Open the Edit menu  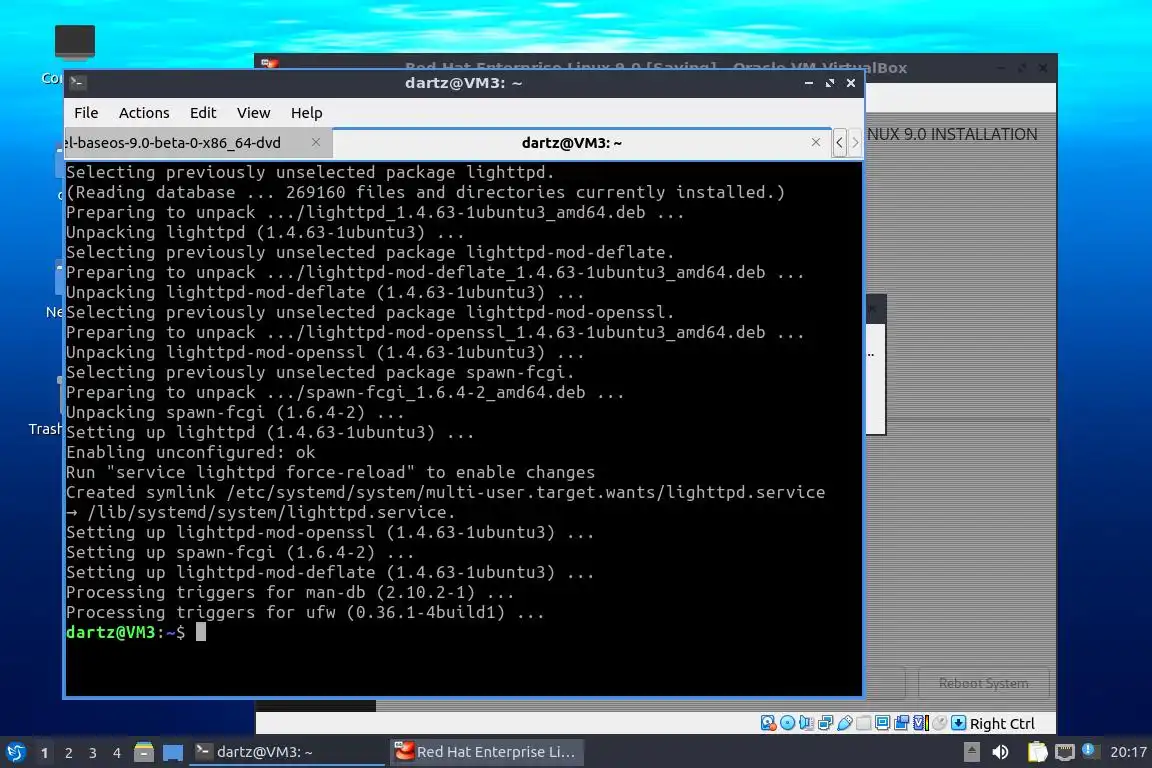pyautogui.click(x=203, y=112)
